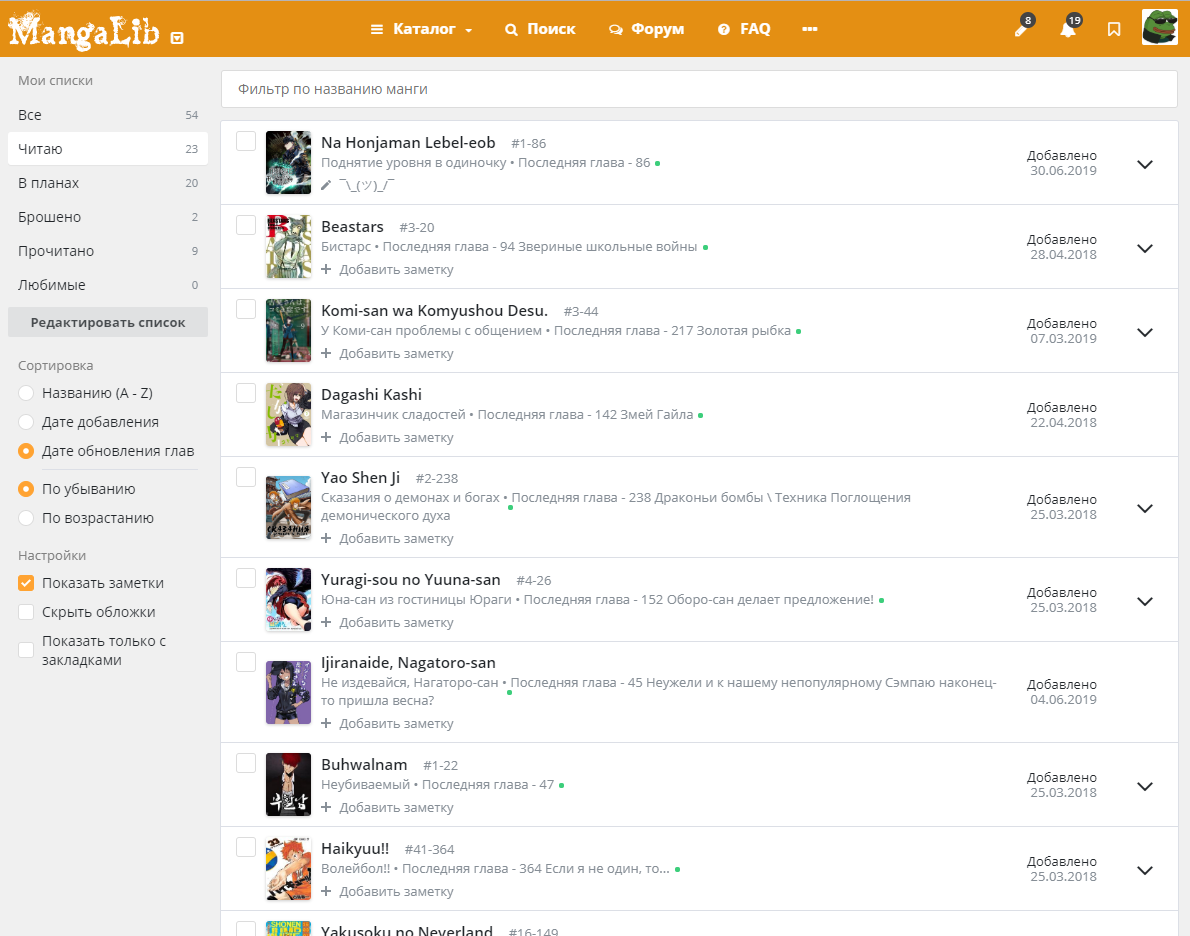This screenshot has width=1190, height=936.
Task: Show the Все list
Action: [108, 115]
